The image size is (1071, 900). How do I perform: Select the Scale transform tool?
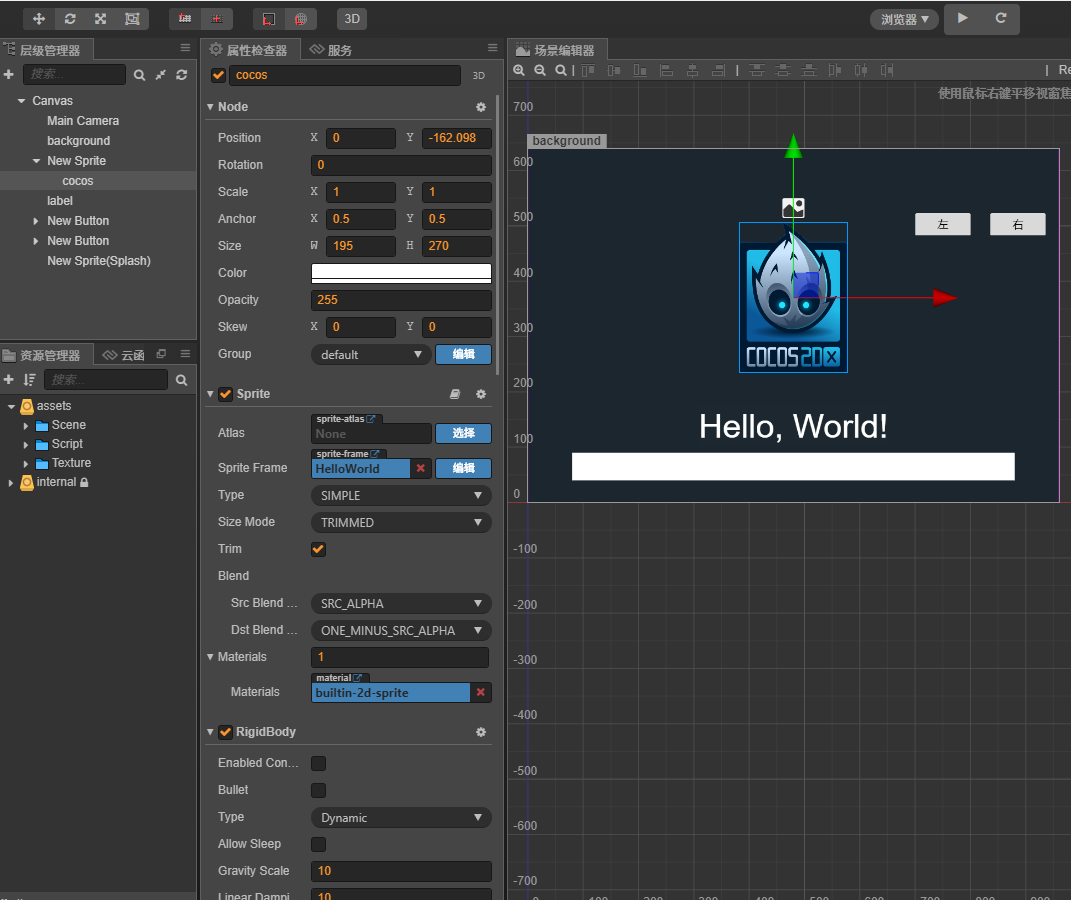(x=100, y=18)
